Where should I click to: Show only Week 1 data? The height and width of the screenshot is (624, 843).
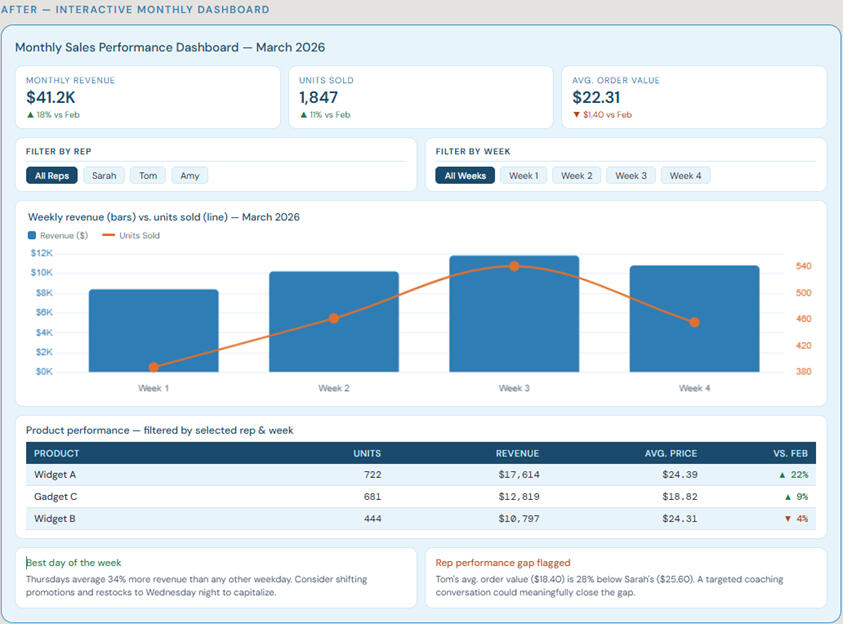[523, 176]
